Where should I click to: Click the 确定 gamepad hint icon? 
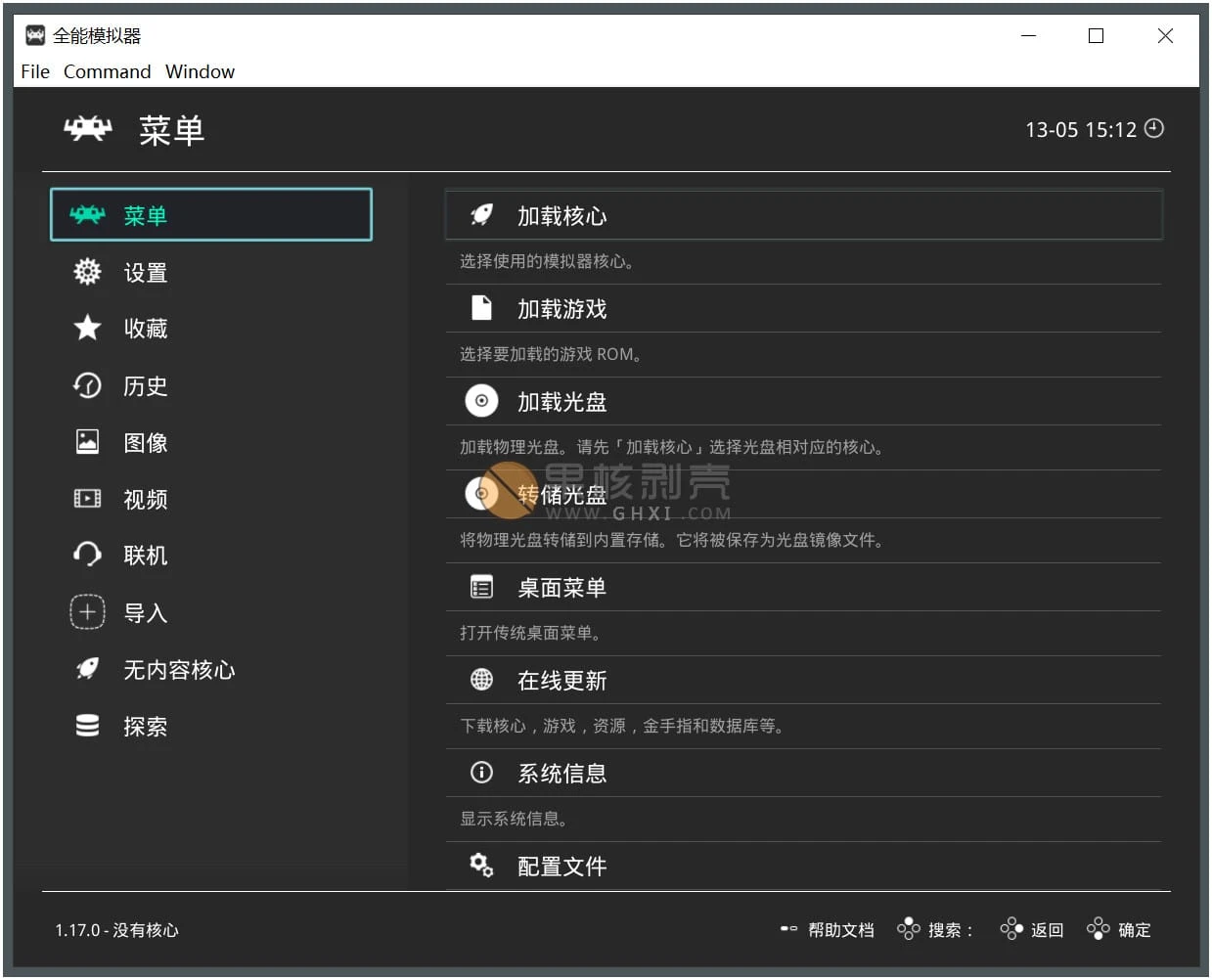[1099, 928]
